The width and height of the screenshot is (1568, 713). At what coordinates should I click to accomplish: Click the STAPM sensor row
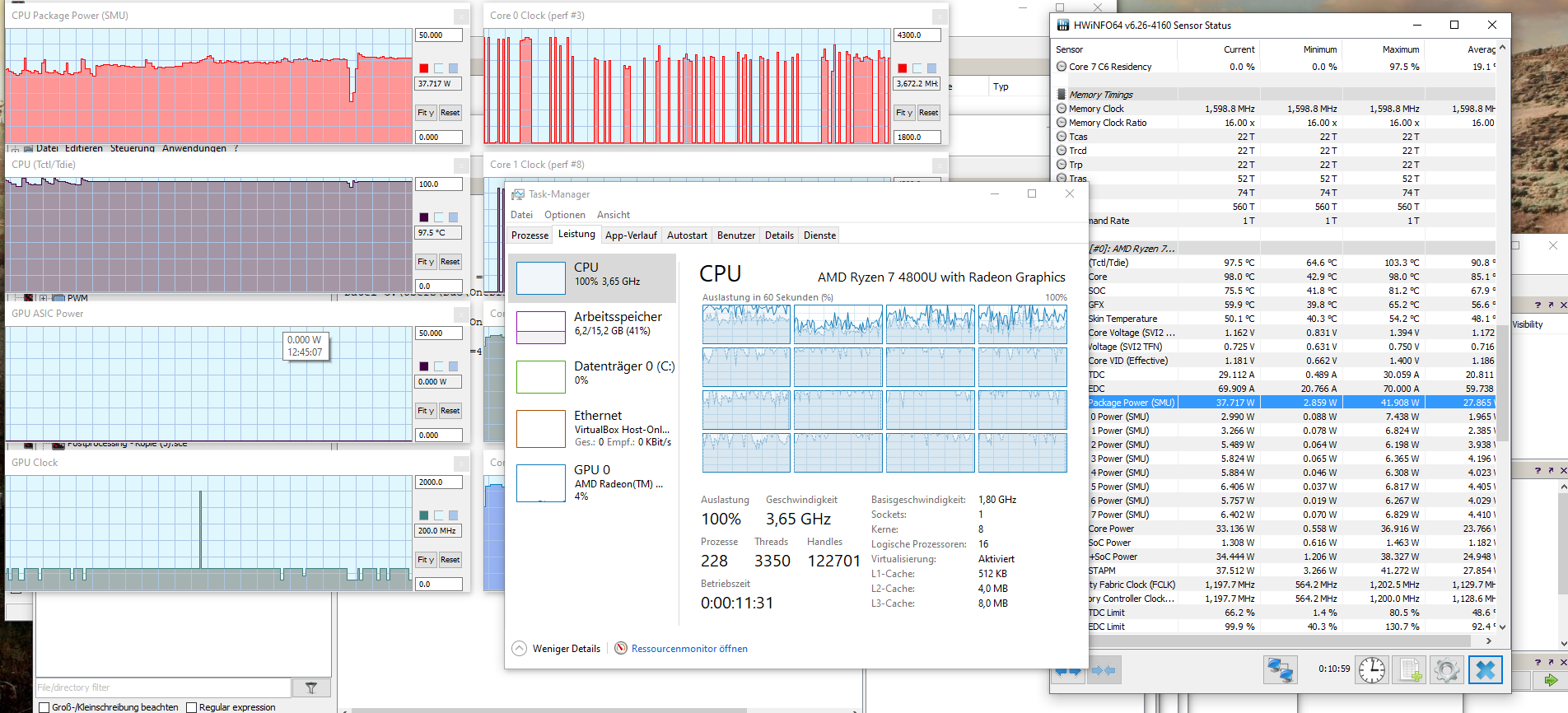coord(1291,571)
